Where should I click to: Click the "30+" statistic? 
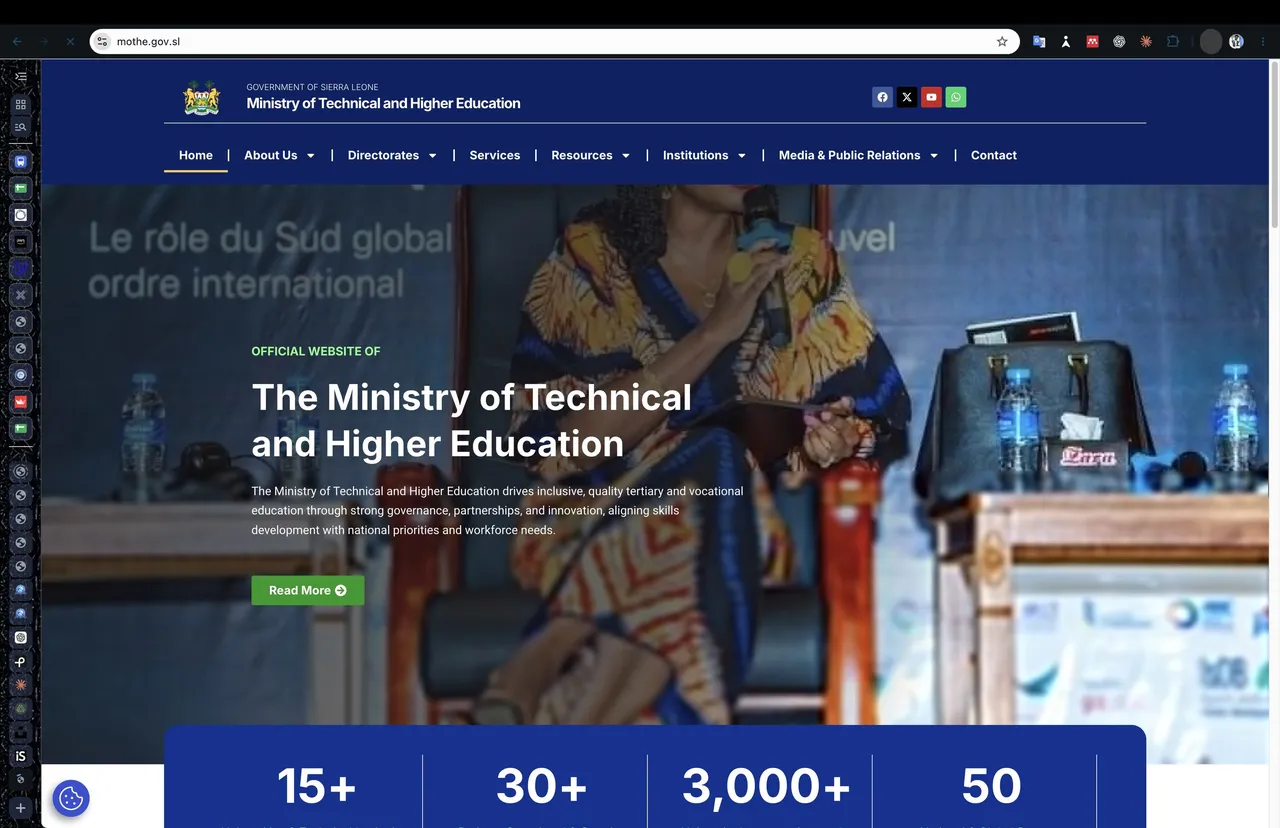(x=542, y=786)
